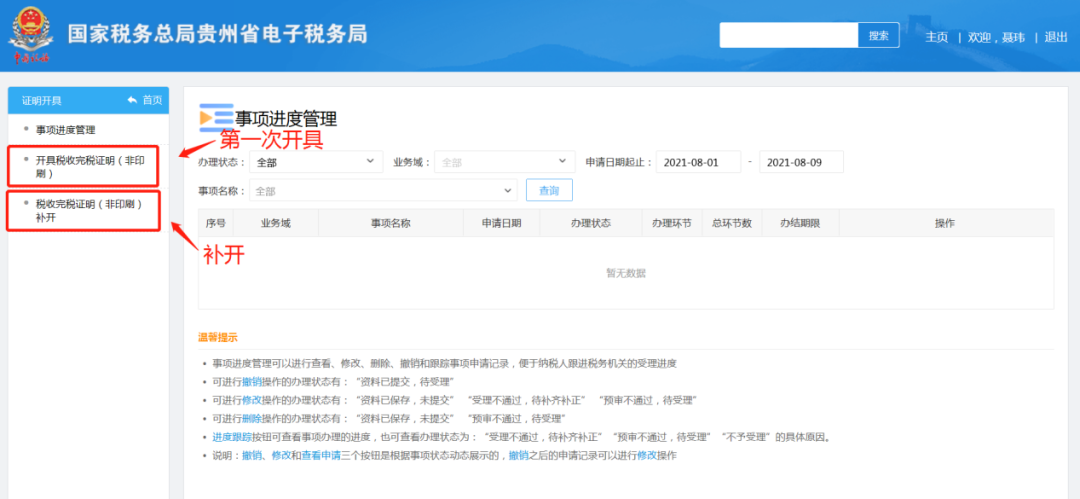Expand the 事项名称 dropdown

(383, 190)
